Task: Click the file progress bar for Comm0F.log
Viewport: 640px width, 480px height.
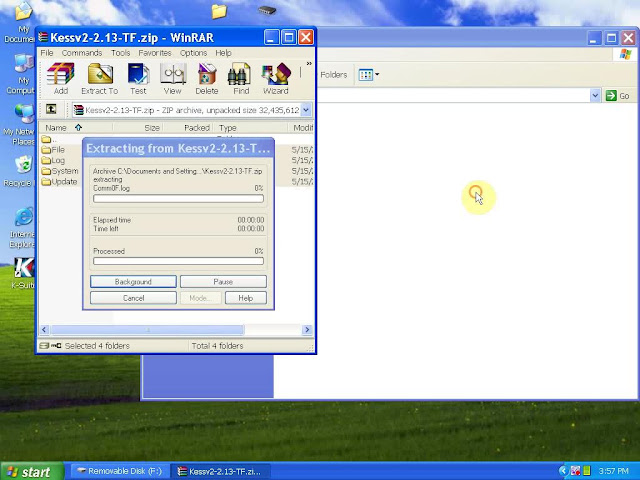Action: (x=178, y=199)
